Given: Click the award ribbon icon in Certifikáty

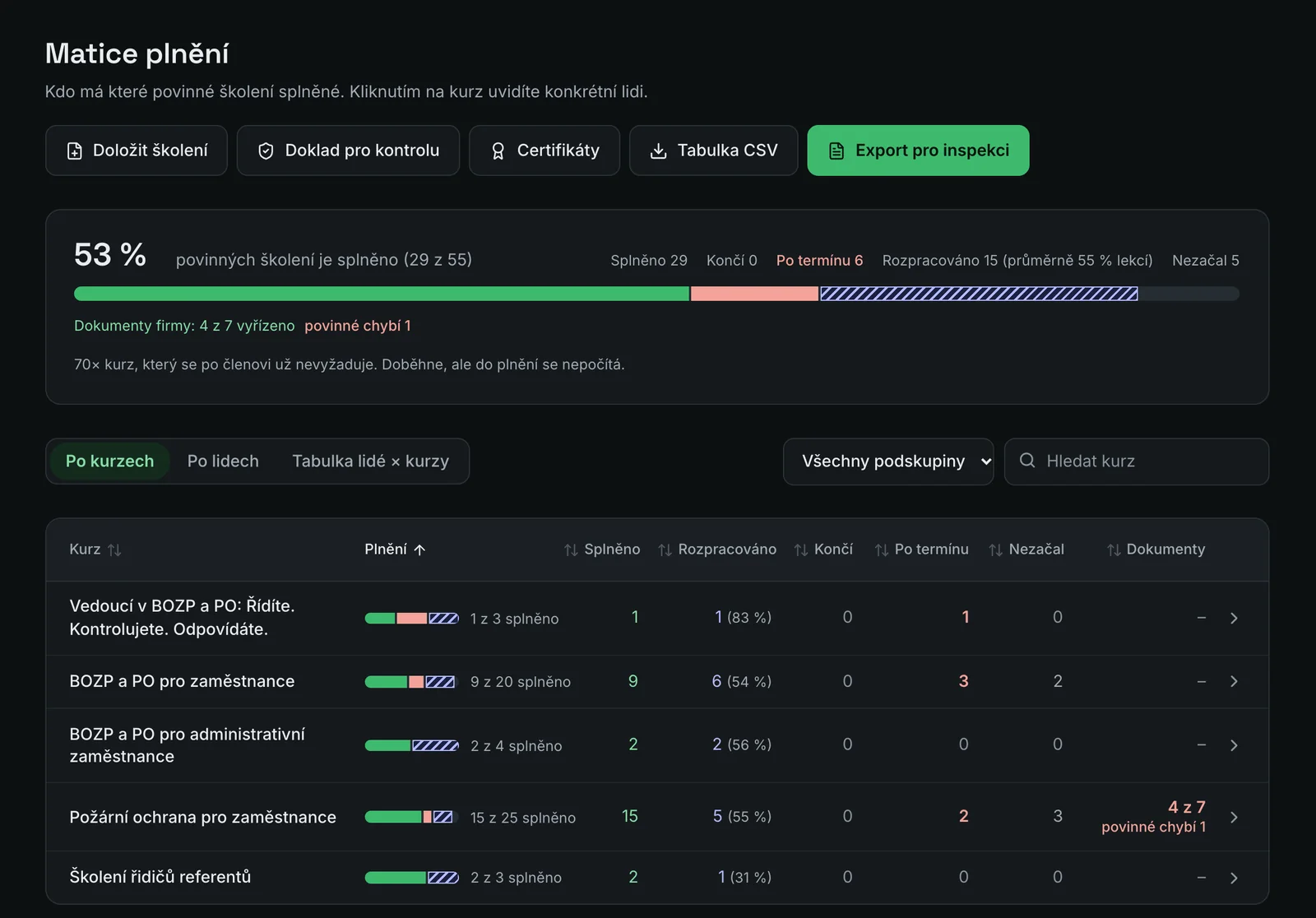Looking at the screenshot, I should [x=498, y=151].
